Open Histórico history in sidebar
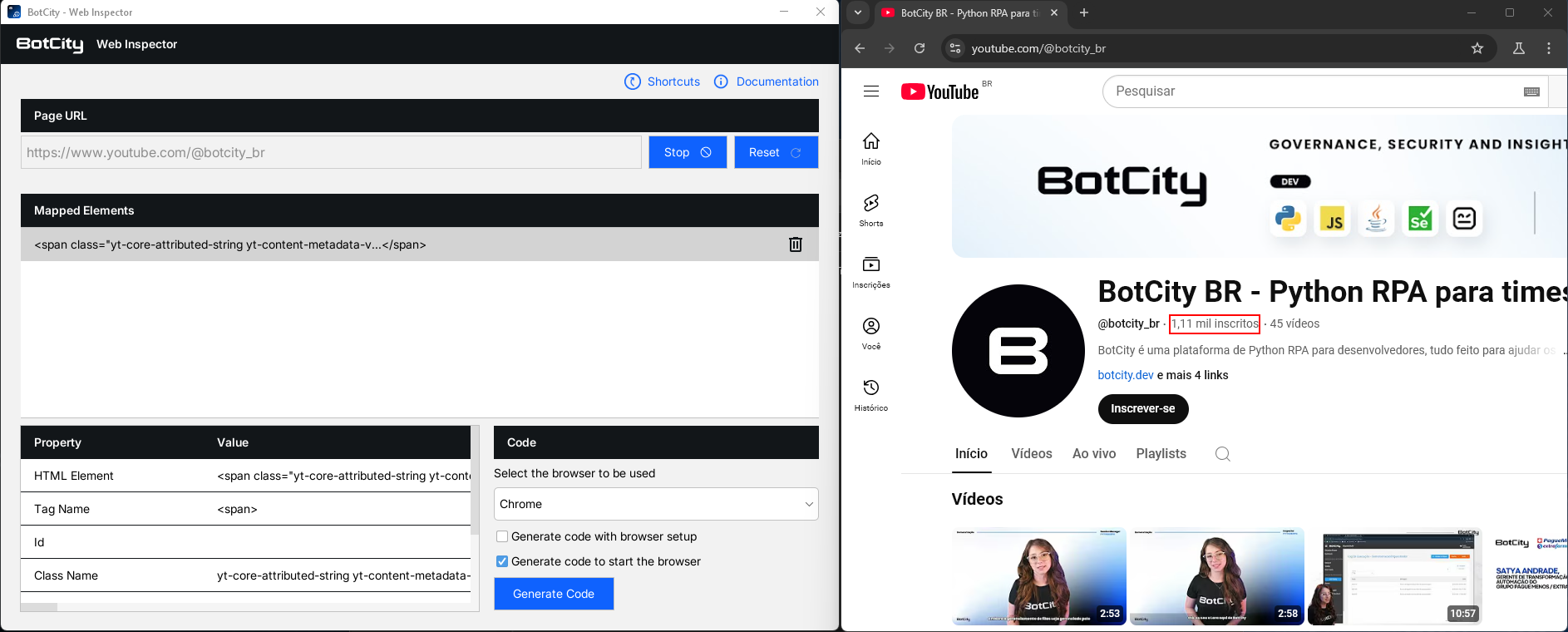Image resolution: width=1568 pixels, height=632 pixels. coord(870,394)
